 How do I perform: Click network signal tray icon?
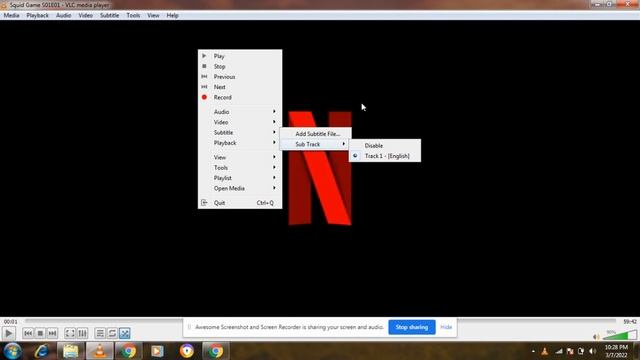(x=558, y=351)
